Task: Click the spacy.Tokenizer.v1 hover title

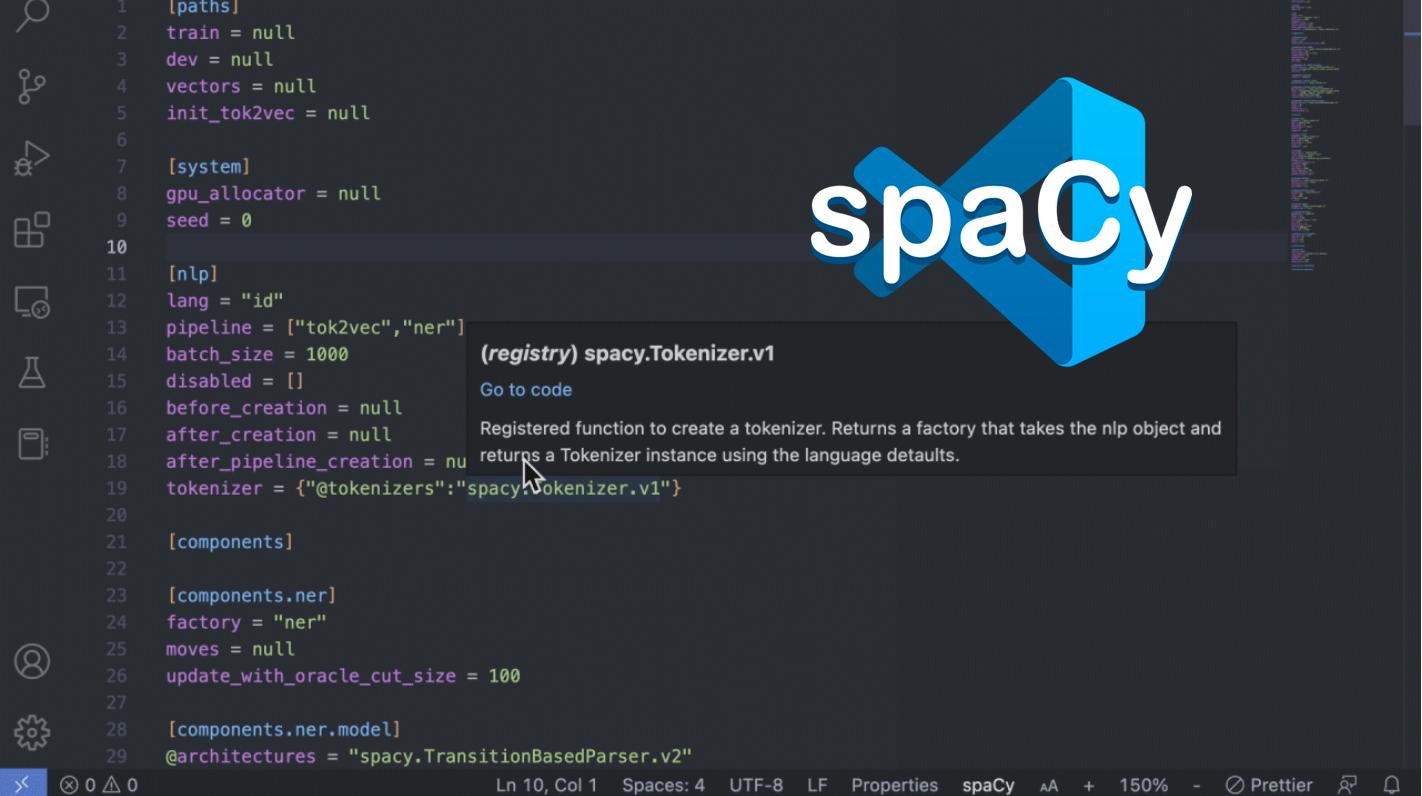Action: pos(627,353)
